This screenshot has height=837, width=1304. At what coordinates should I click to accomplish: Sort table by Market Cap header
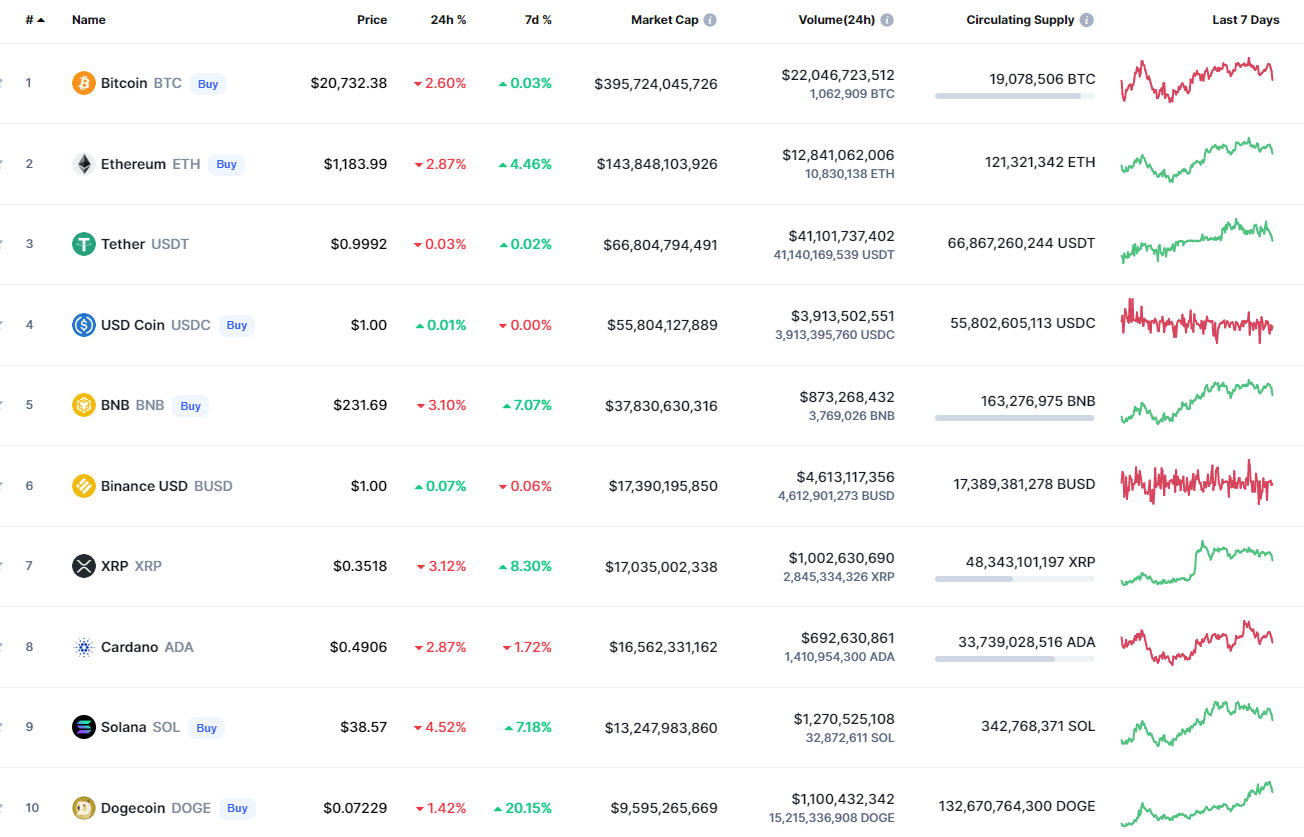(665, 20)
